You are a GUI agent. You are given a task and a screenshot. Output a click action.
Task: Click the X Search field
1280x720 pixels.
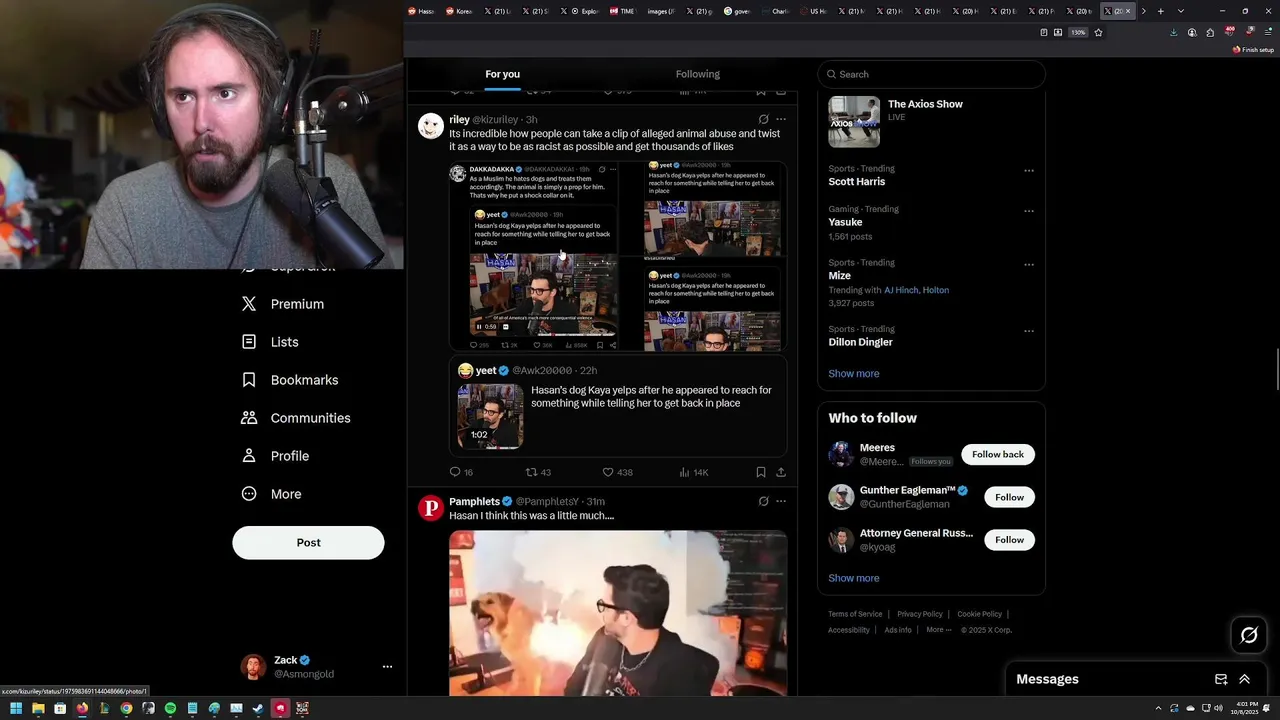931,74
